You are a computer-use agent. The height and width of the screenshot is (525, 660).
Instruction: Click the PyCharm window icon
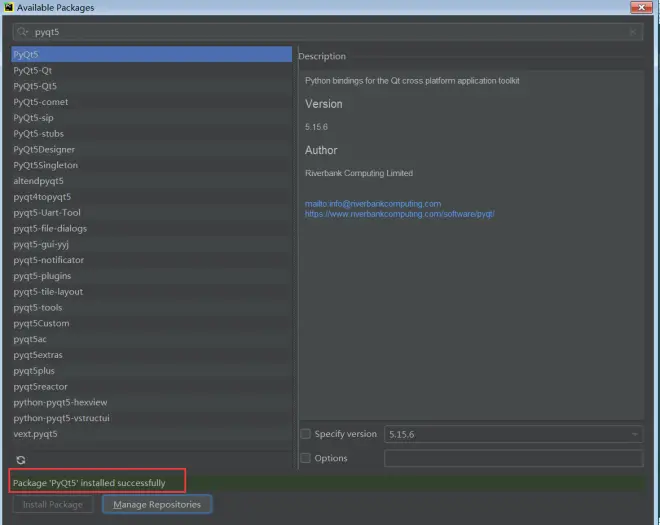pos(8,7)
